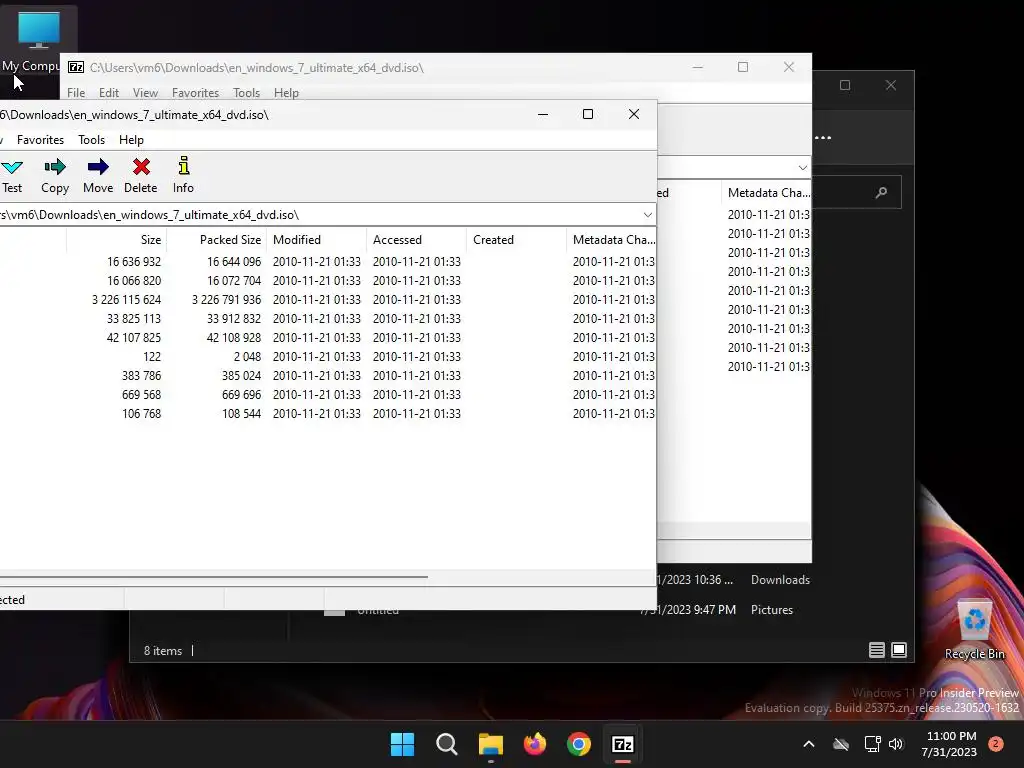Open Favorites menu in back 7-Zip window

[x=195, y=93]
